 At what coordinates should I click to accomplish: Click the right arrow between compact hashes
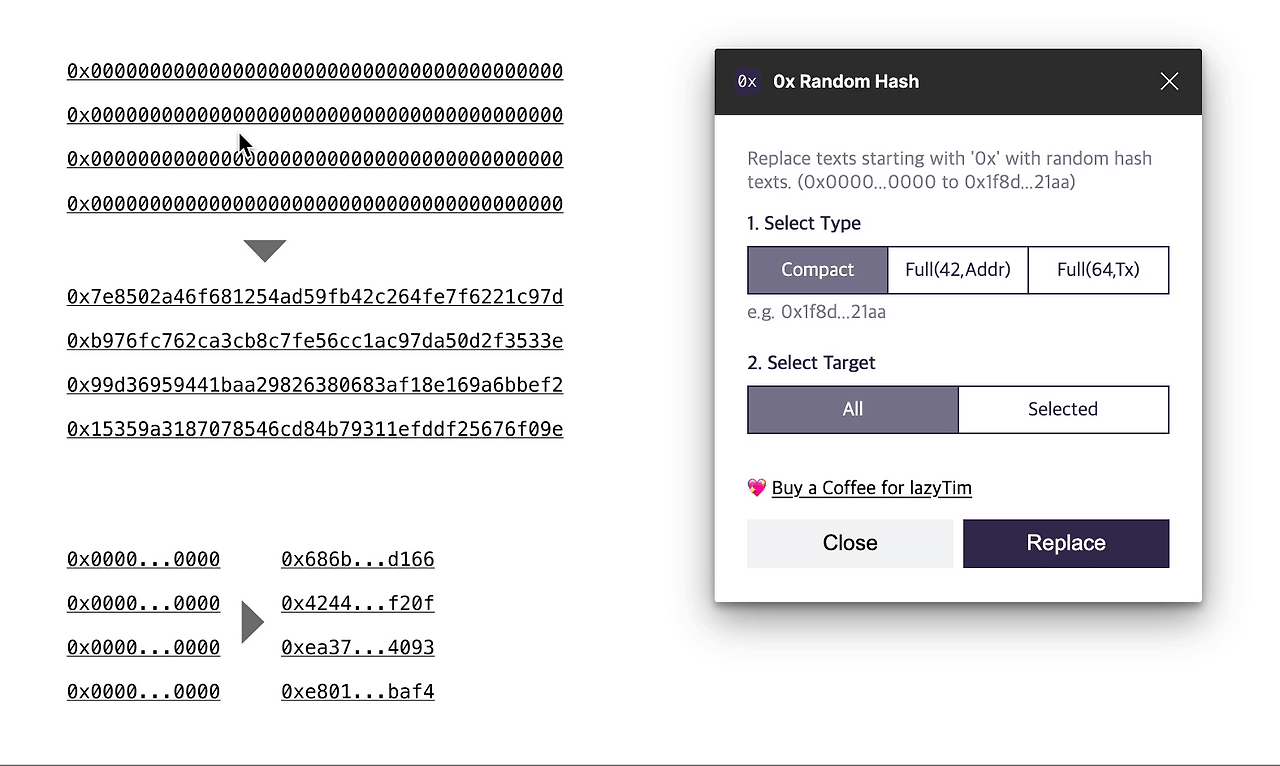pos(252,623)
